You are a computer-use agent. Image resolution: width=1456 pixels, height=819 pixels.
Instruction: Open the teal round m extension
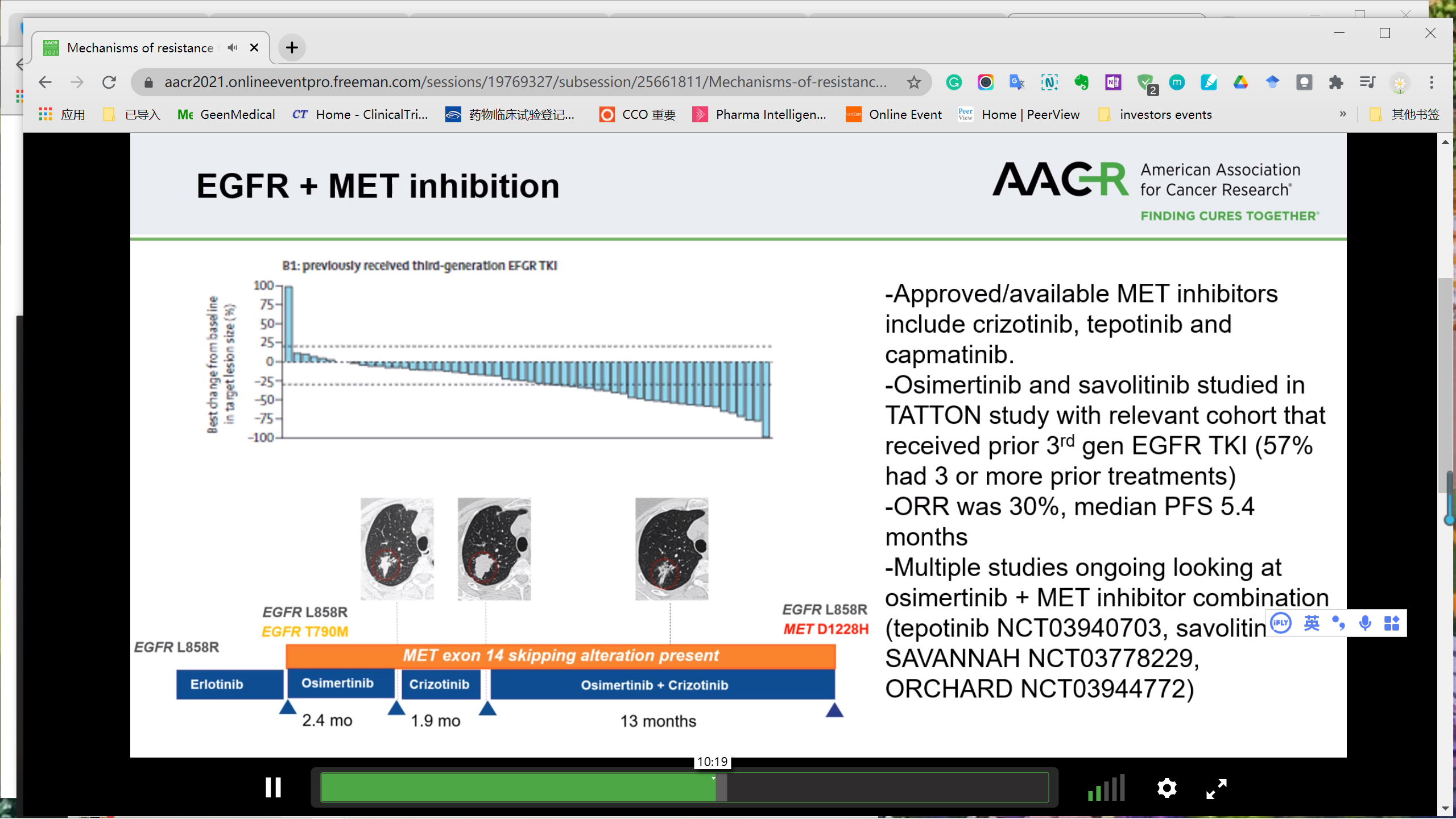tap(1177, 82)
